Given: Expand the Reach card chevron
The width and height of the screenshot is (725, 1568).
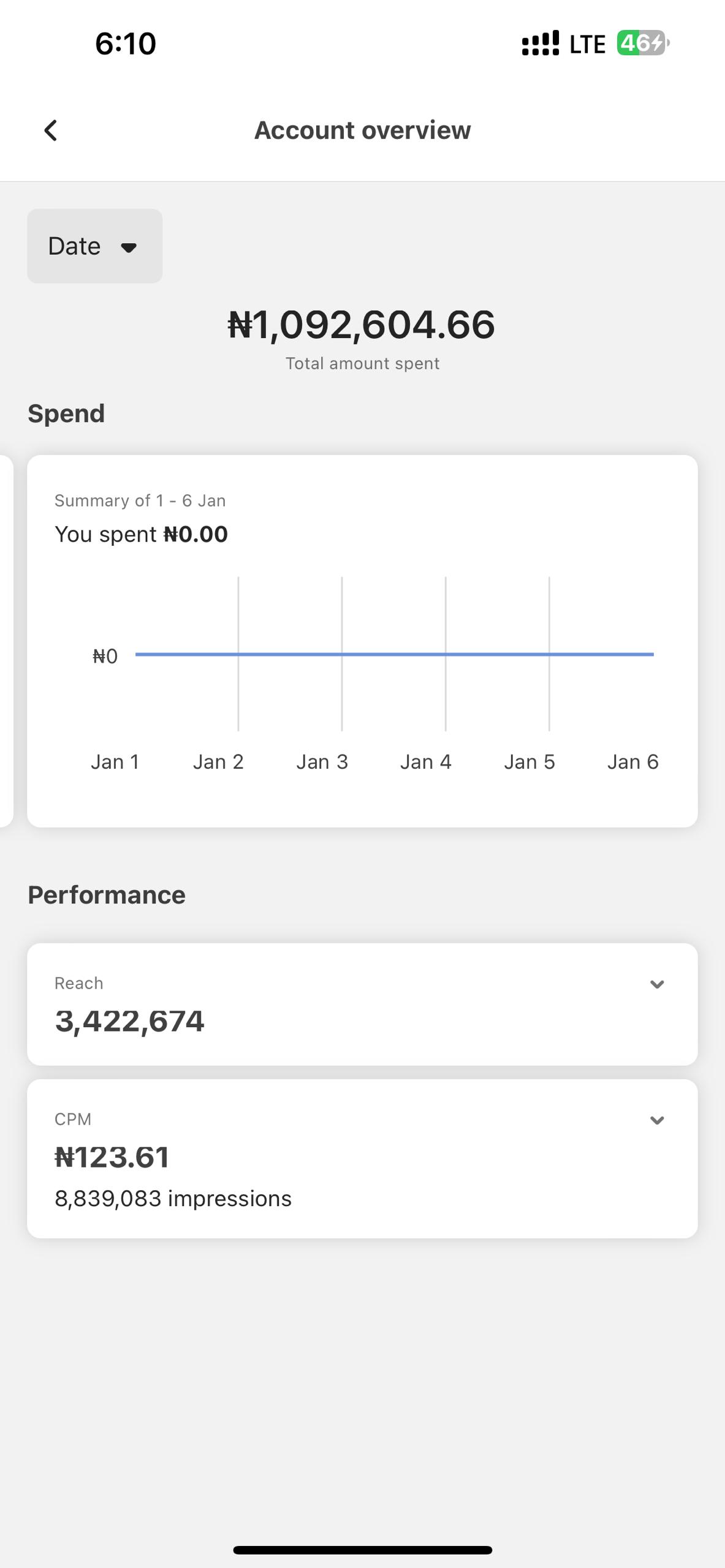Looking at the screenshot, I should [x=657, y=984].
